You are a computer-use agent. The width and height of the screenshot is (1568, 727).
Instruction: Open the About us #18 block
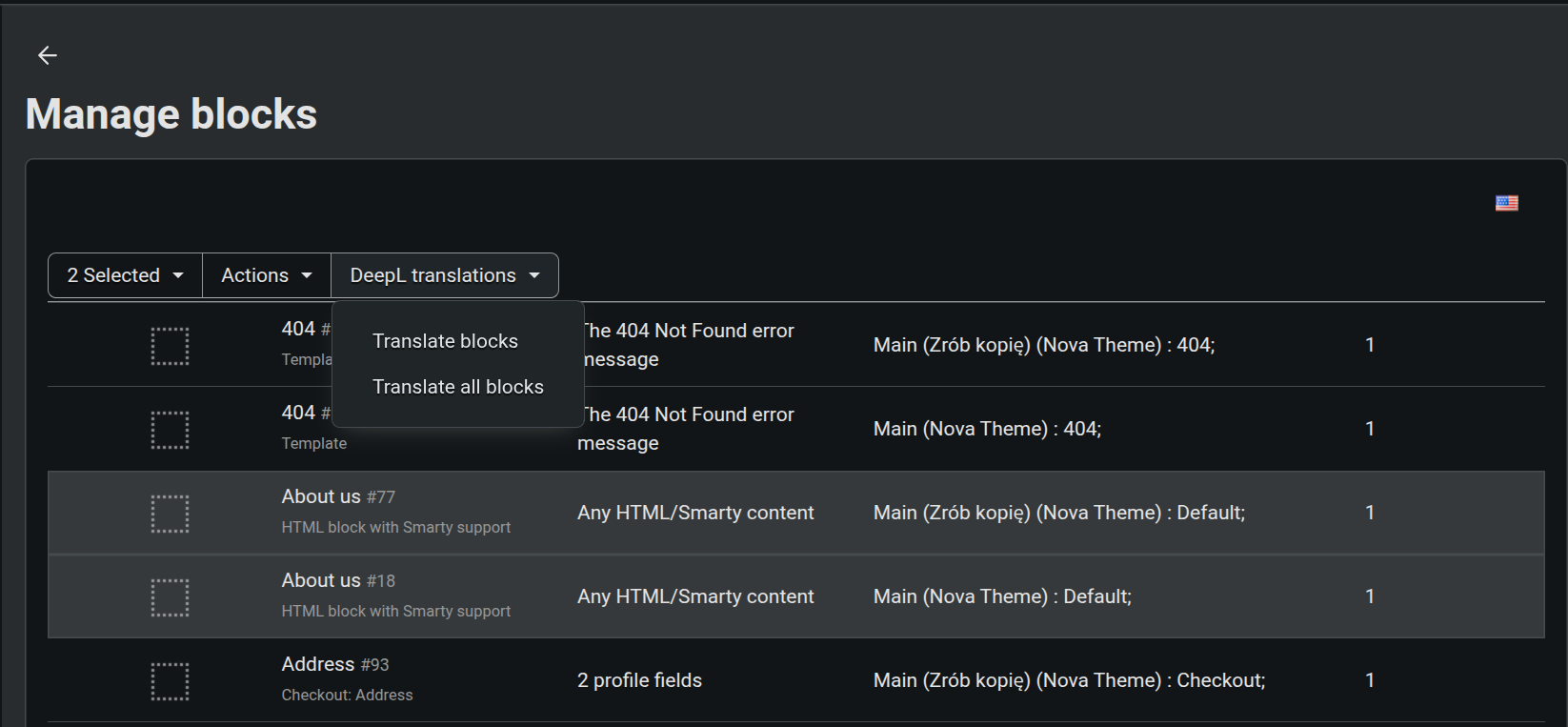pyautogui.click(x=321, y=580)
